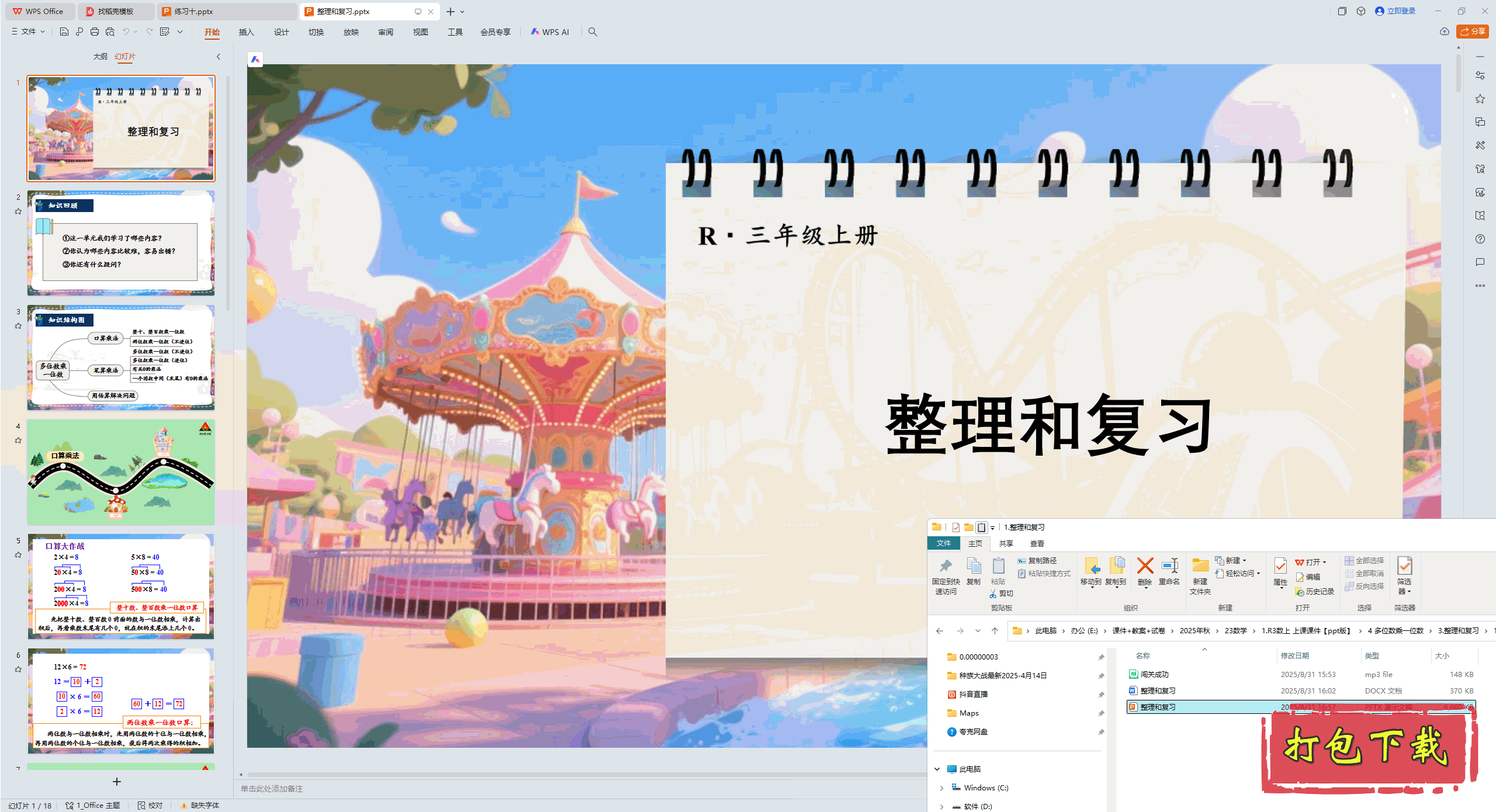Click the 立即登录 login link
Screen dimensions: 1496x812
[x=1401, y=11]
